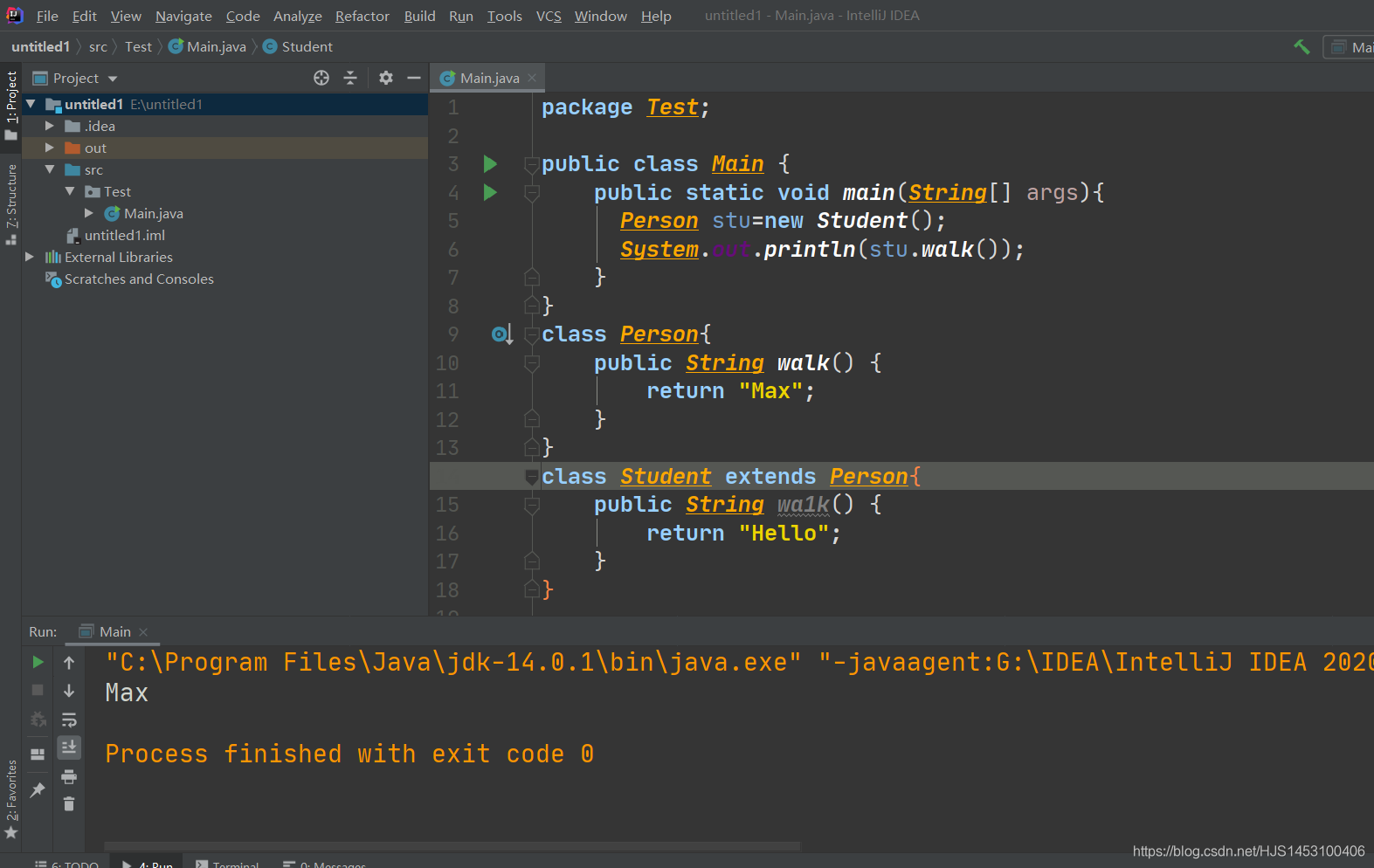
Task: Open the 4: Run tool window
Action: [148, 863]
